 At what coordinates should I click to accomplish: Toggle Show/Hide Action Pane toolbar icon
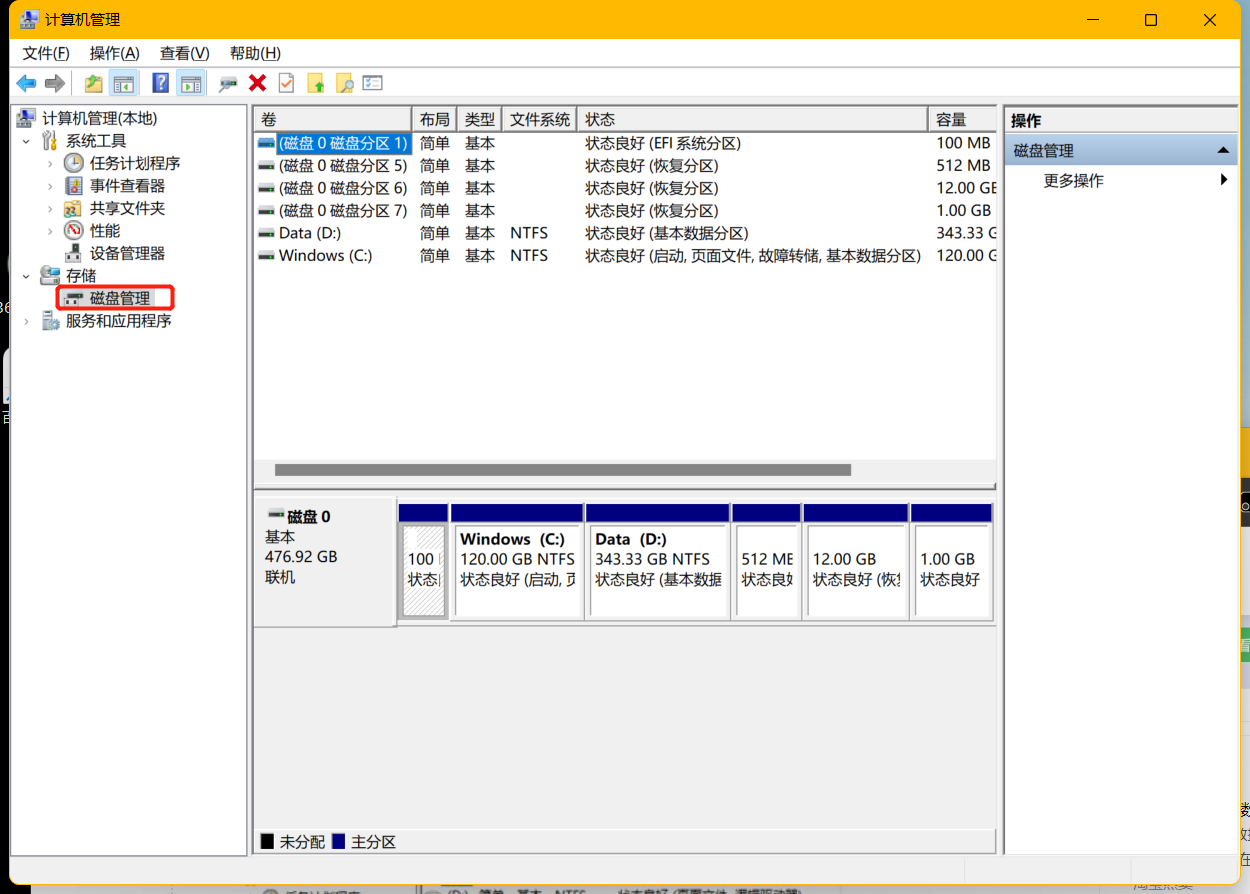point(190,84)
